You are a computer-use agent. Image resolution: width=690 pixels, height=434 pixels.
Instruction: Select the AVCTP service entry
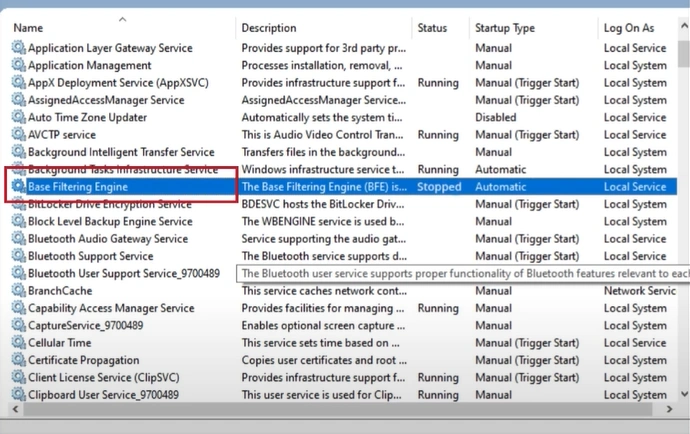pyautogui.click(x=62, y=134)
